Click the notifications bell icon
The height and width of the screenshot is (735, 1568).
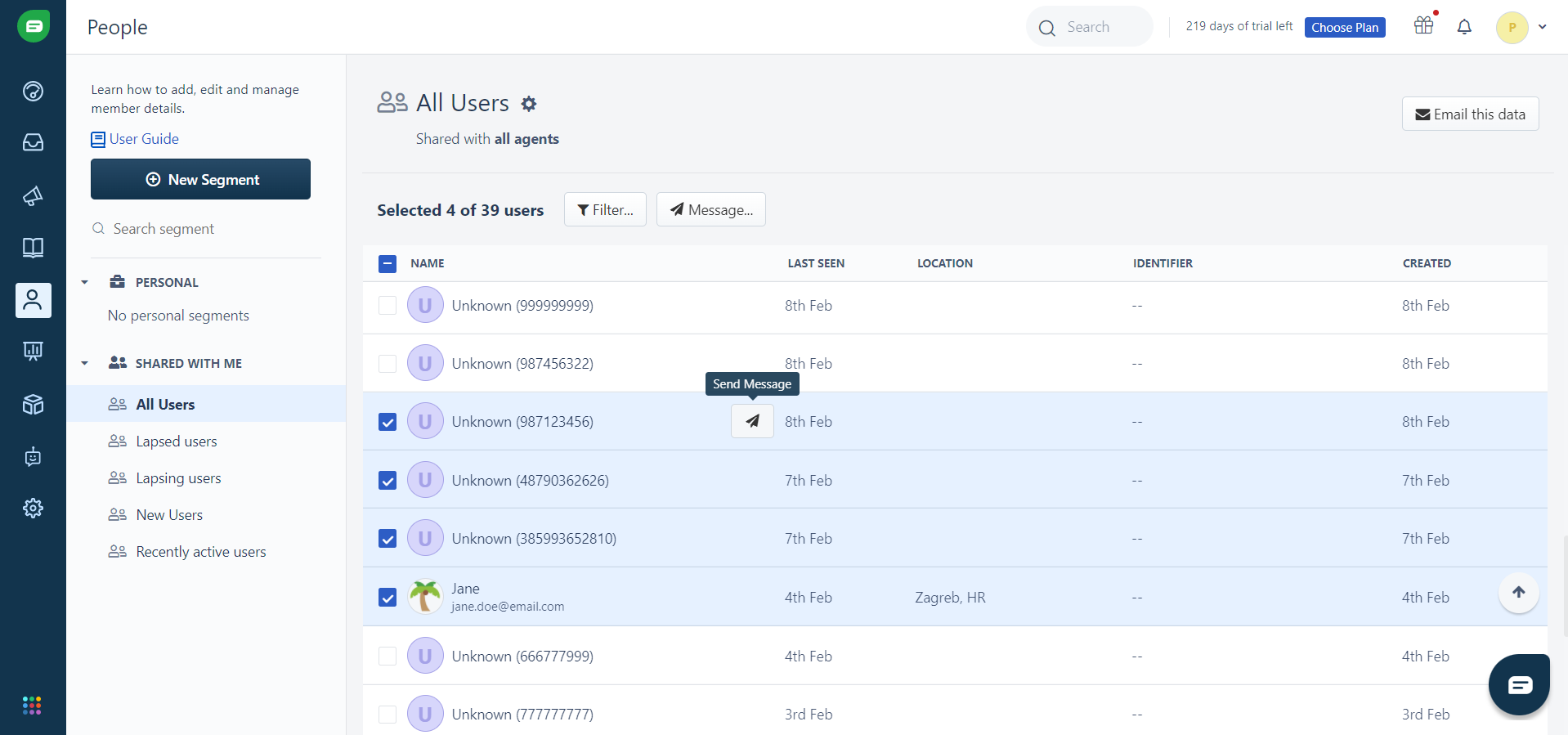[x=1464, y=27]
